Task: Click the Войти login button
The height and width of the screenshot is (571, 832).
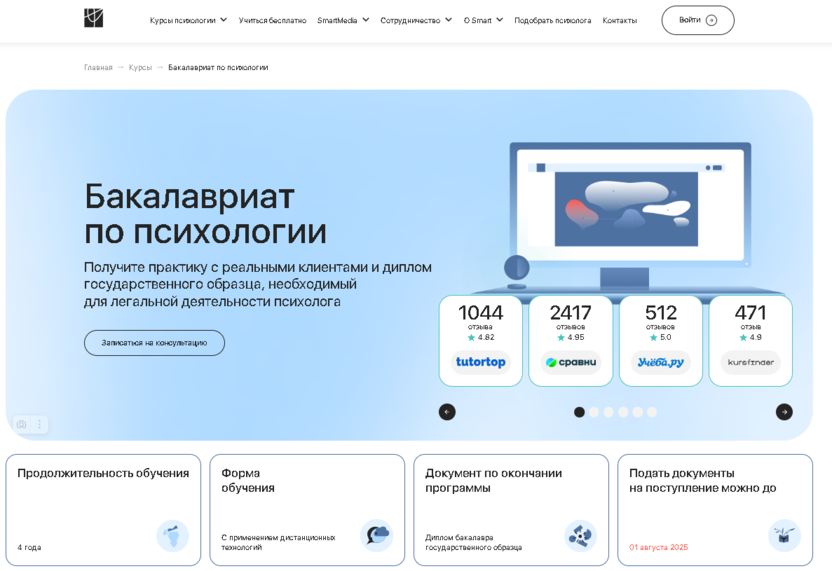Action: 698,20
